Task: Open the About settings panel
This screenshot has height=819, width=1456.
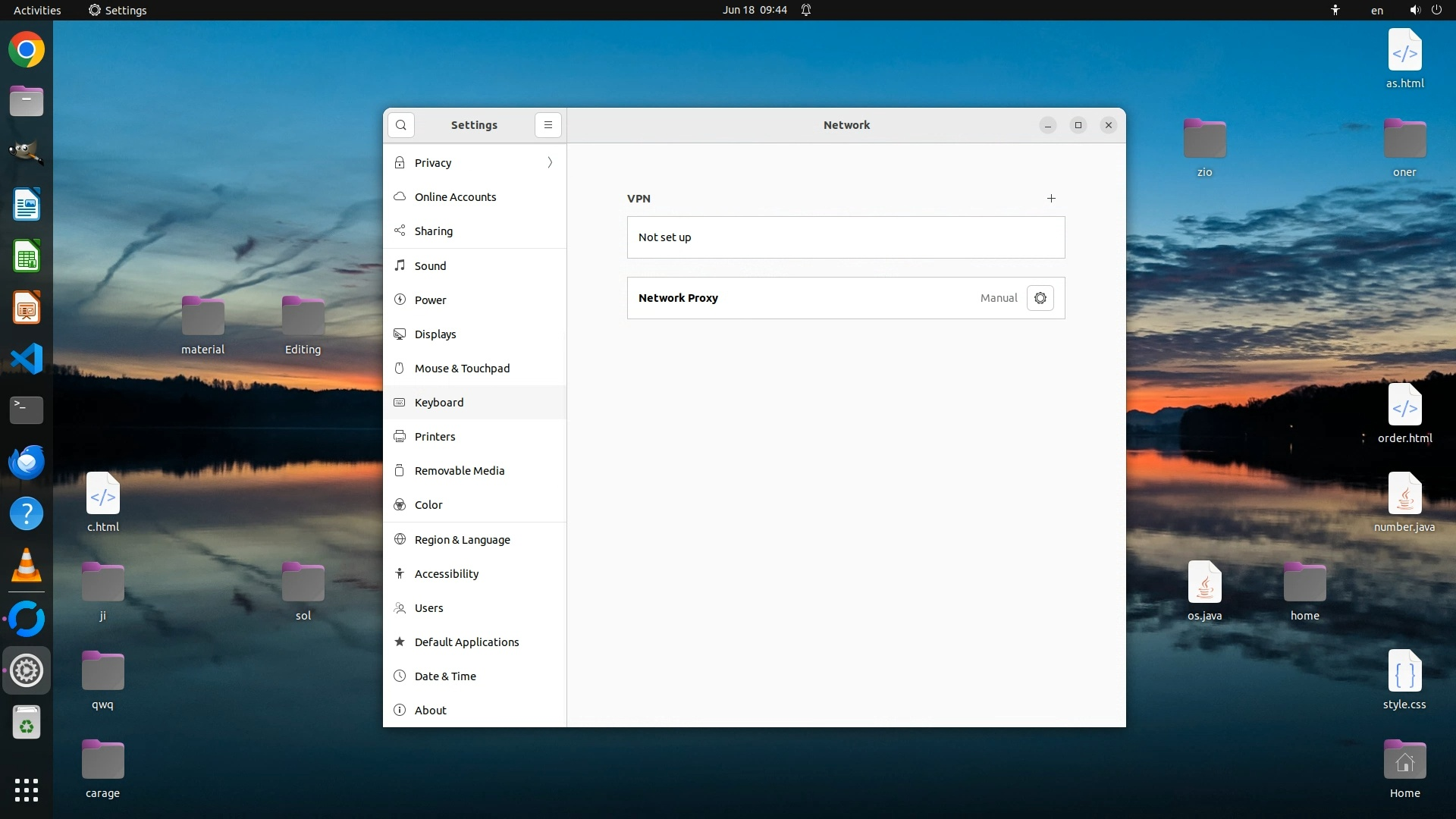Action: pyautogui.click(x=430, y=711)
